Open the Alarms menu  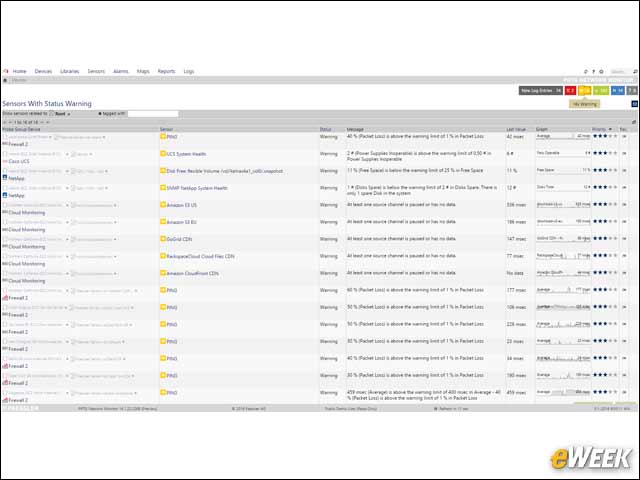tap(121, 71)
